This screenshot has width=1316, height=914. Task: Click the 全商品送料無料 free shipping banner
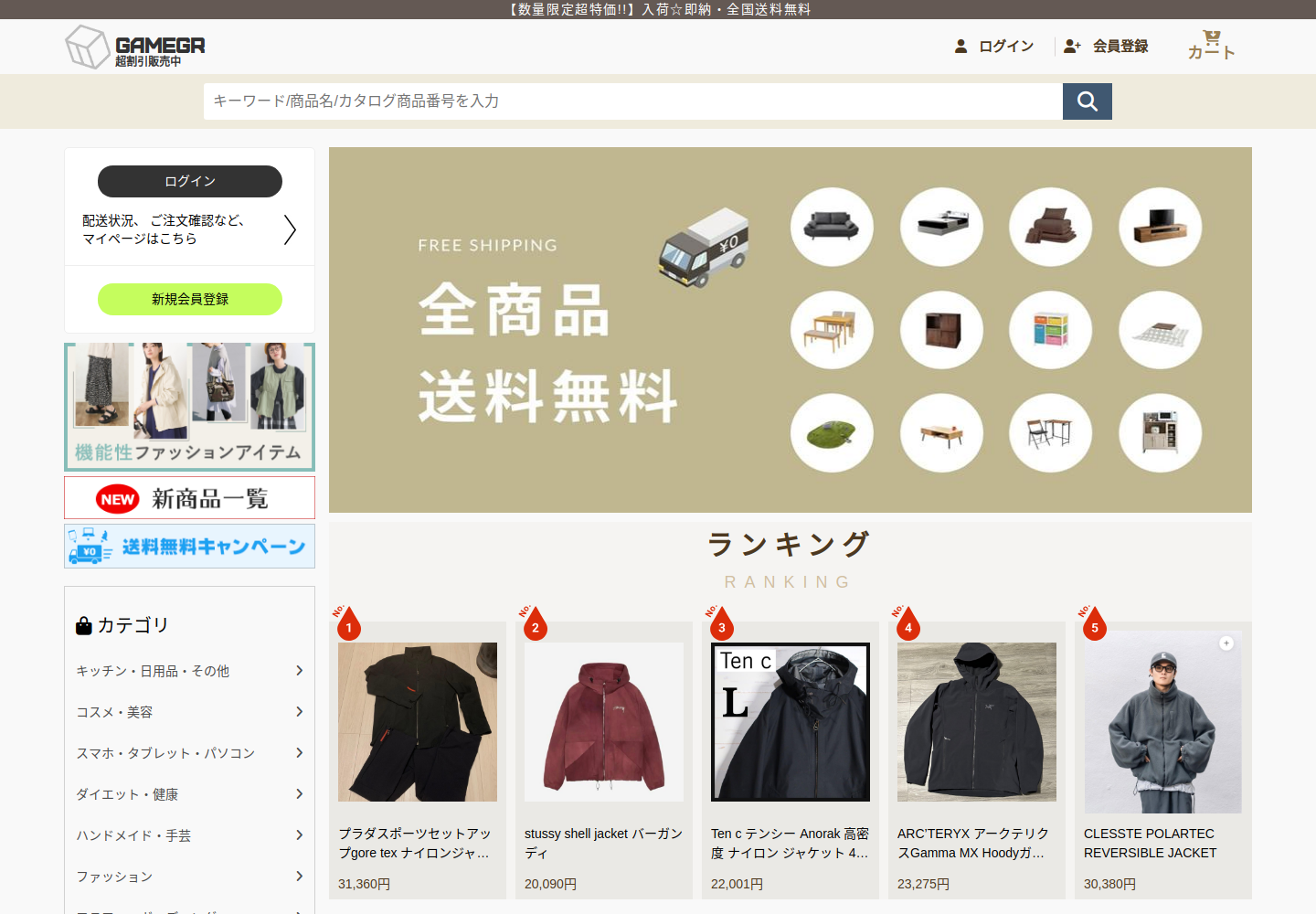pyautogui.click(x=791, y=330)
